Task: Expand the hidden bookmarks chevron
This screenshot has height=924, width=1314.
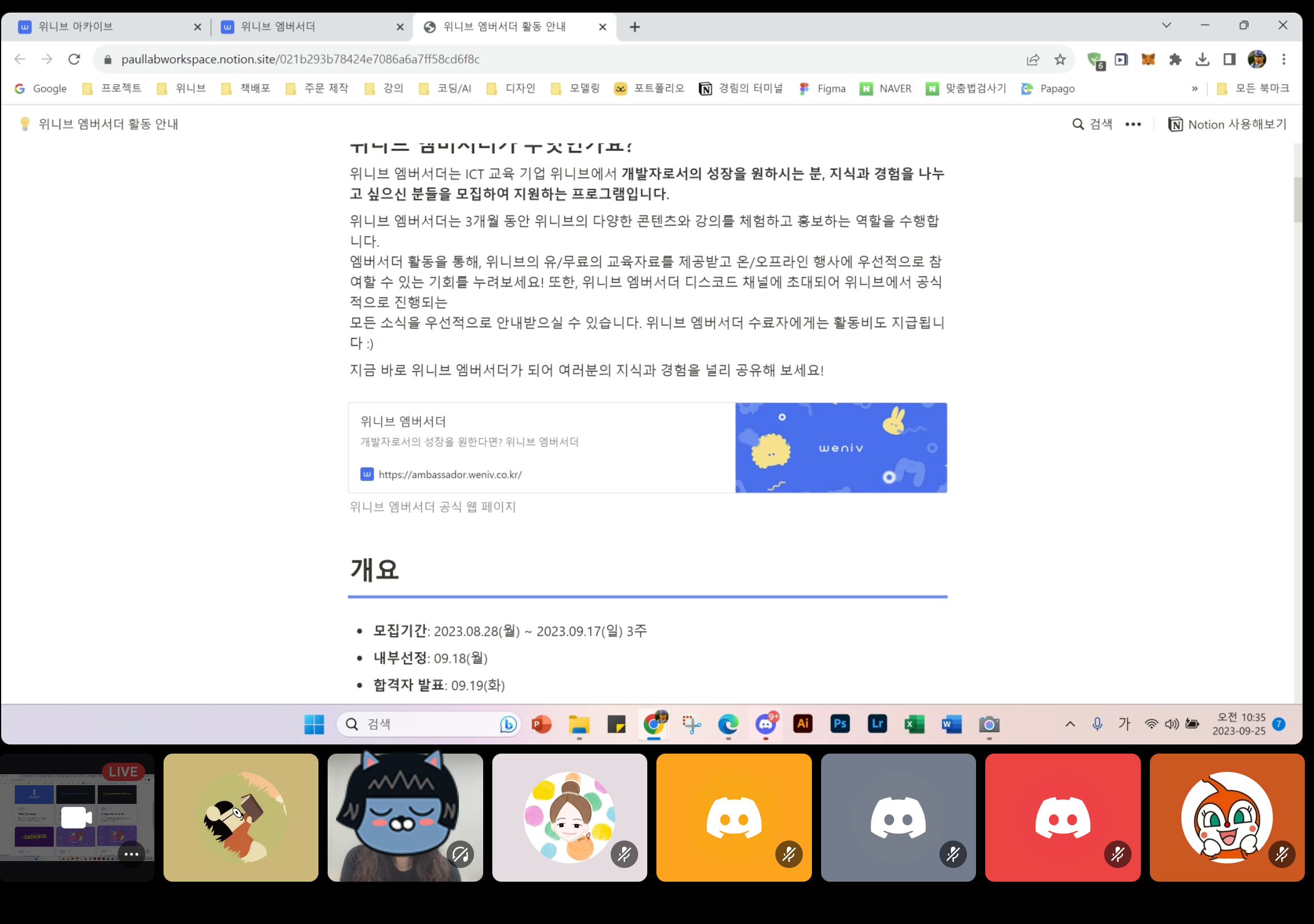Action: click(x=1195, y=89)
